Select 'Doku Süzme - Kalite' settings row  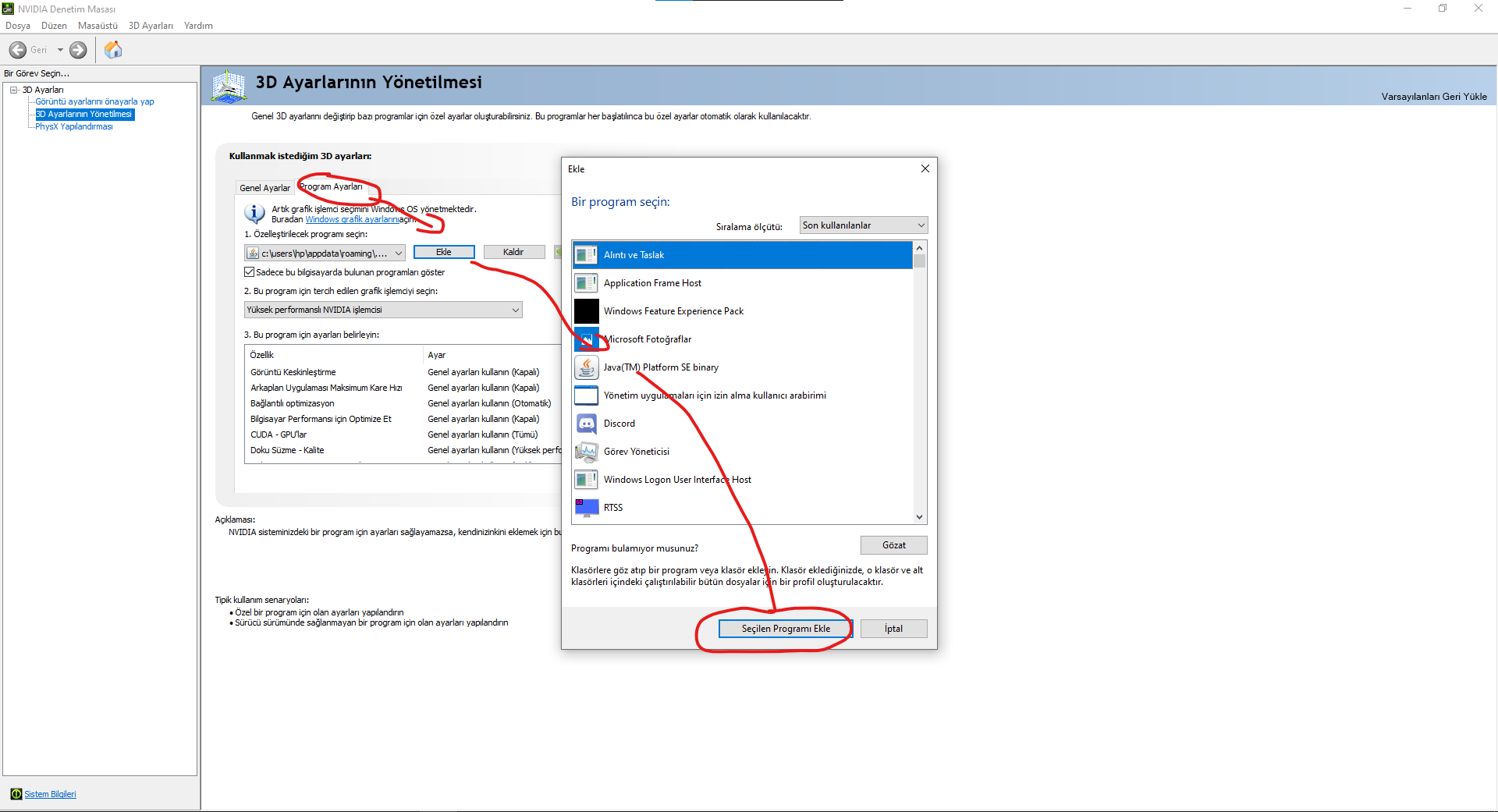(x=403, y=450)
